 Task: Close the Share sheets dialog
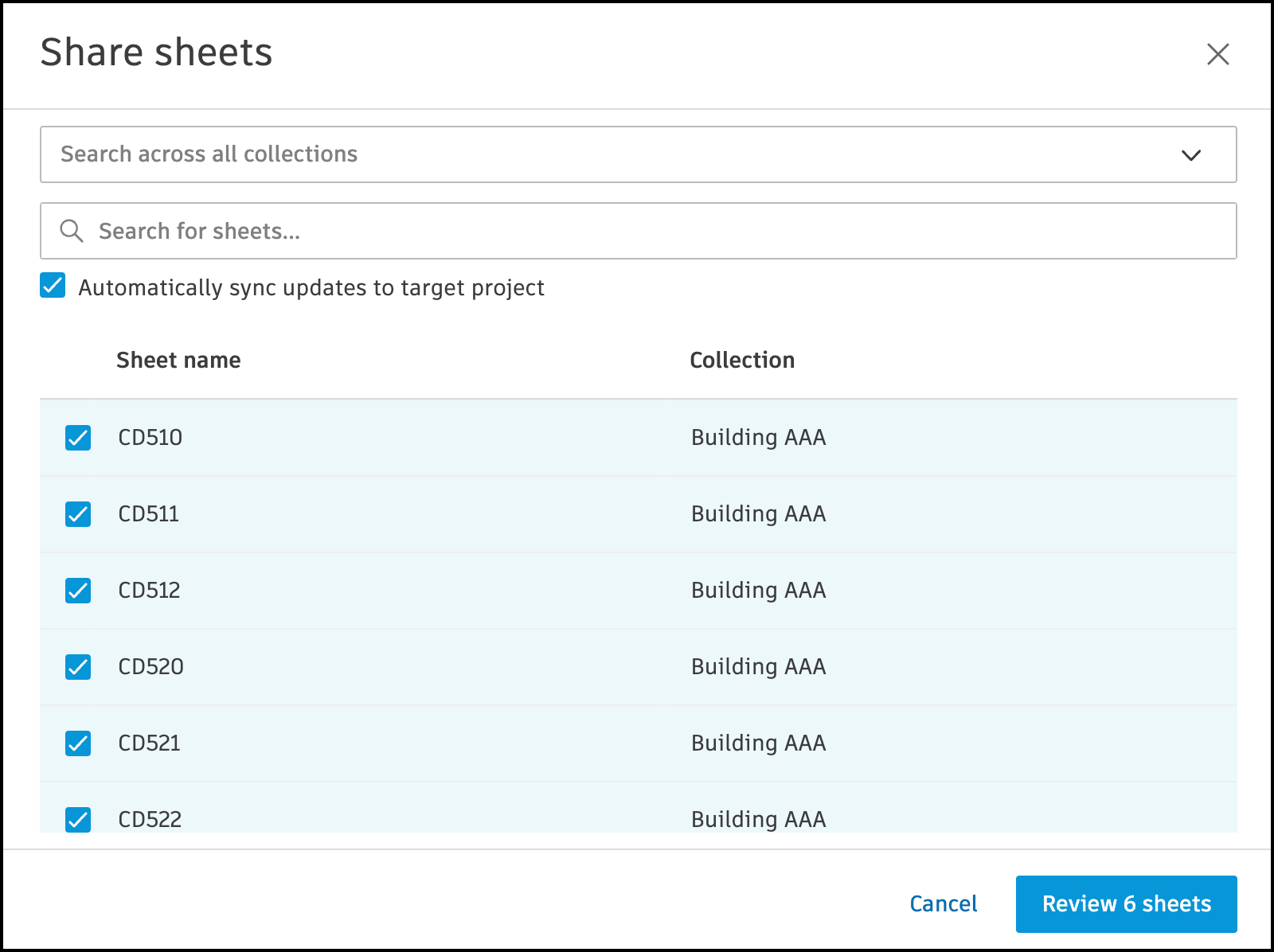[x=1217, y=54]
